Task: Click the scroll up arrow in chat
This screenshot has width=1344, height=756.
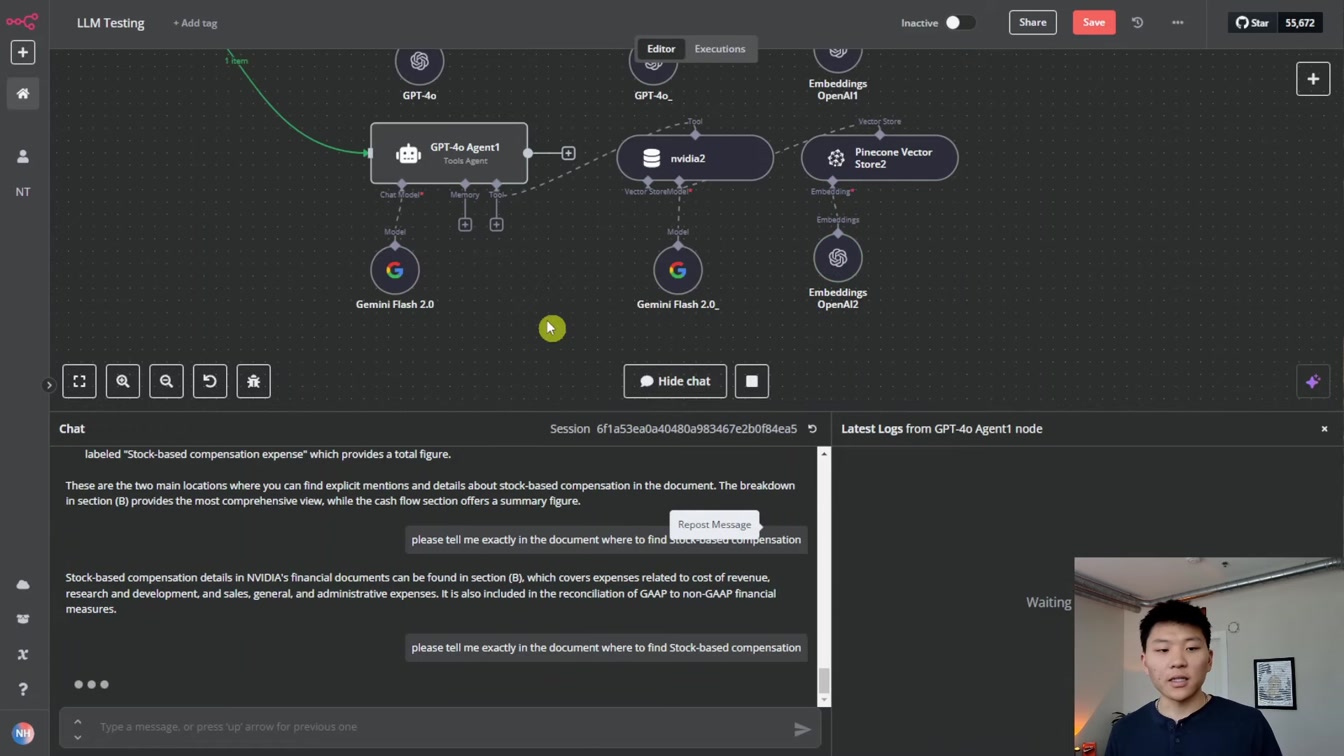Action: click(x=824, y=454)
